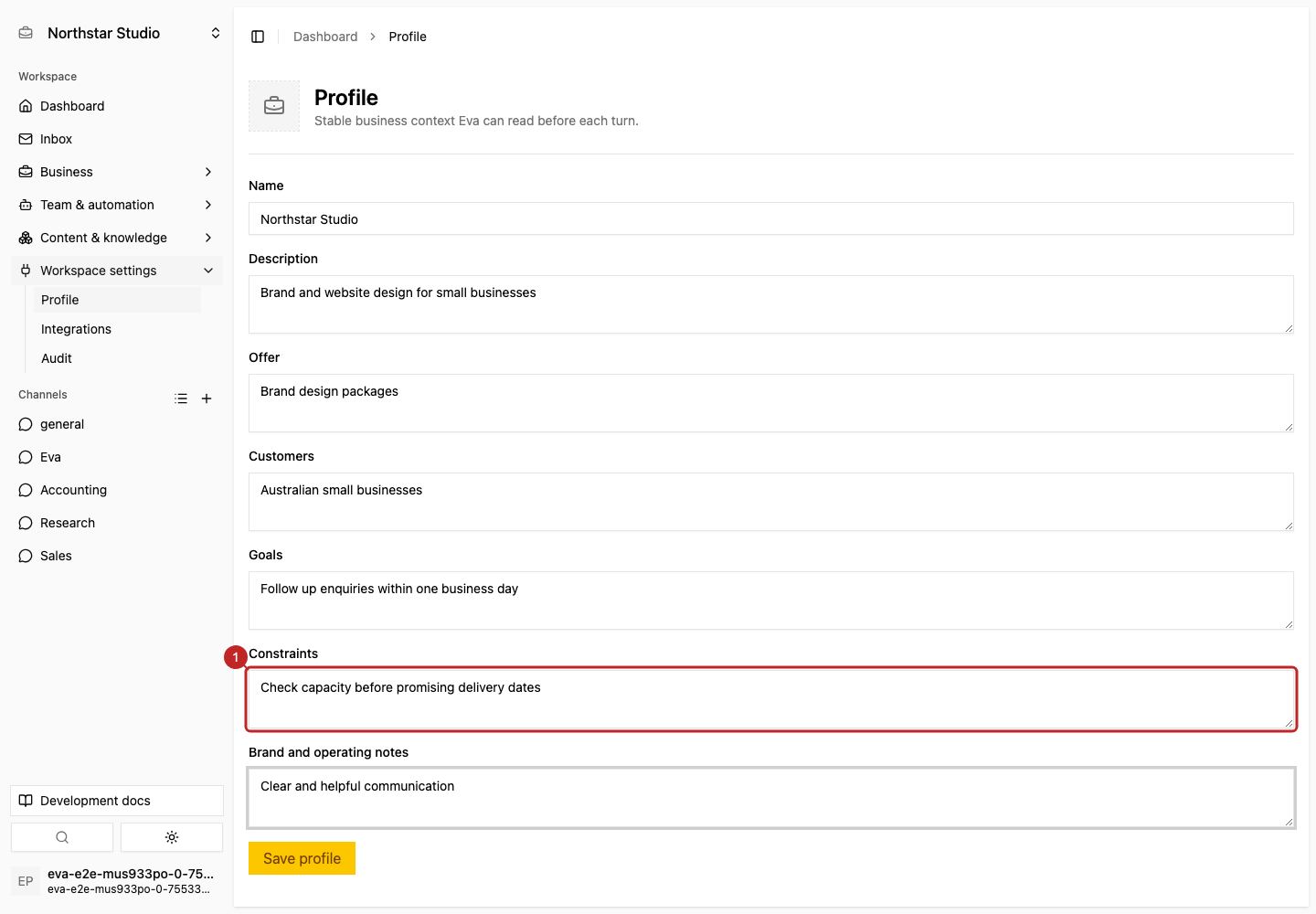Edit Brand and operating notes field
This screenshot has width=1316, height=914.
coord(771,798)
